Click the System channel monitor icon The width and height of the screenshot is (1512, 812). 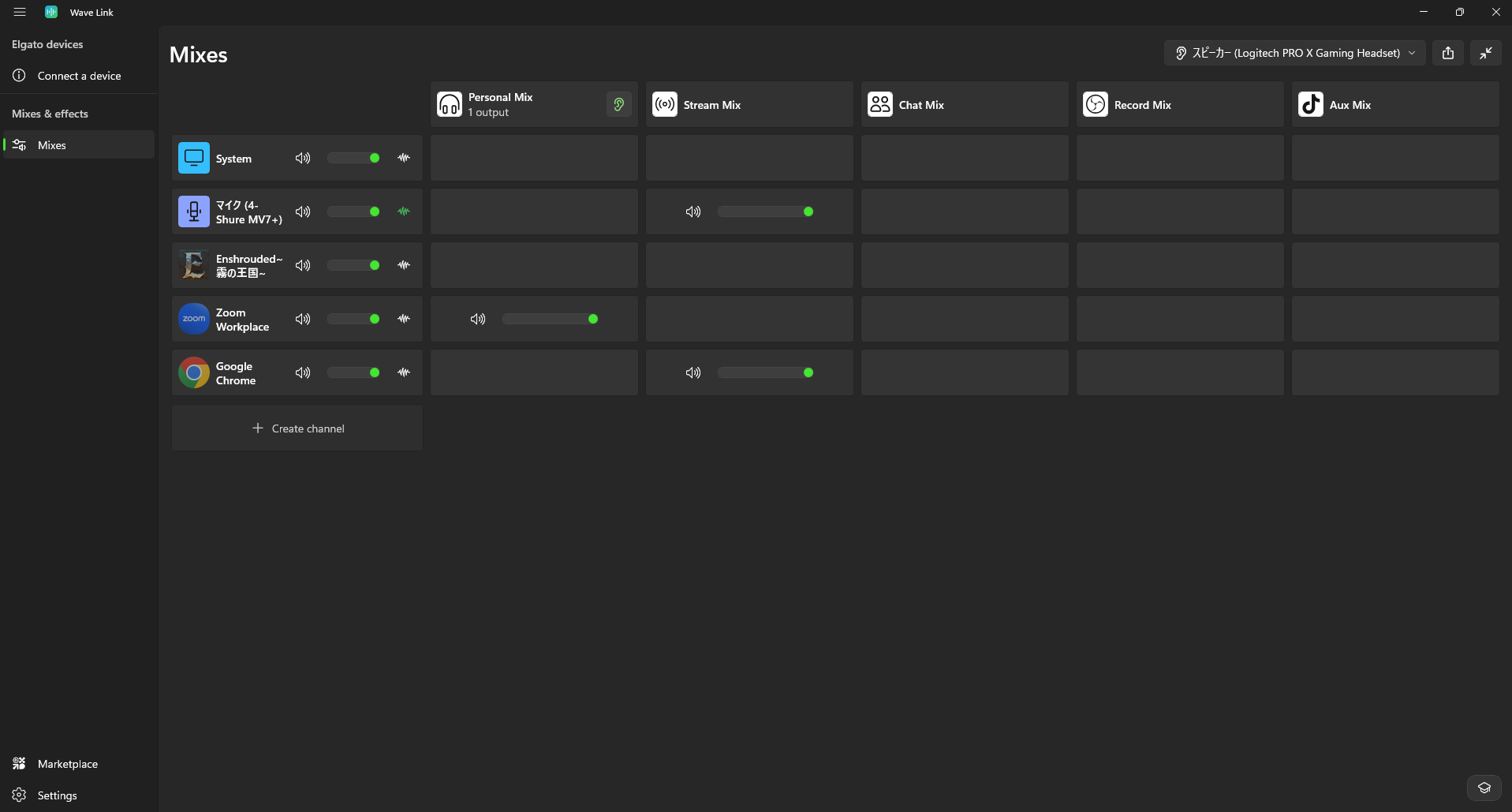tap(194, 158)
